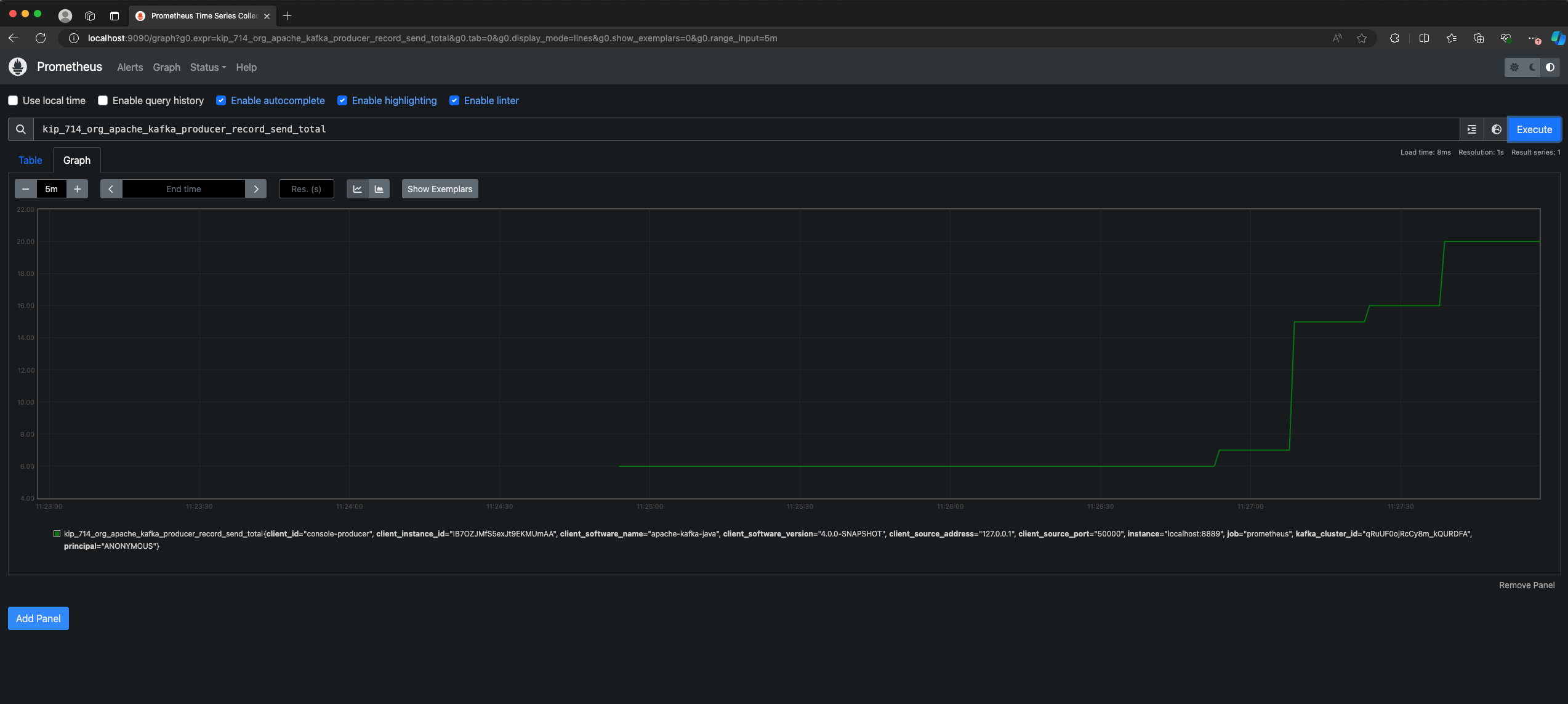Screen dimensions: 1568x704
Task: Increase the range with the plus button
Action: tap(78, 189)
